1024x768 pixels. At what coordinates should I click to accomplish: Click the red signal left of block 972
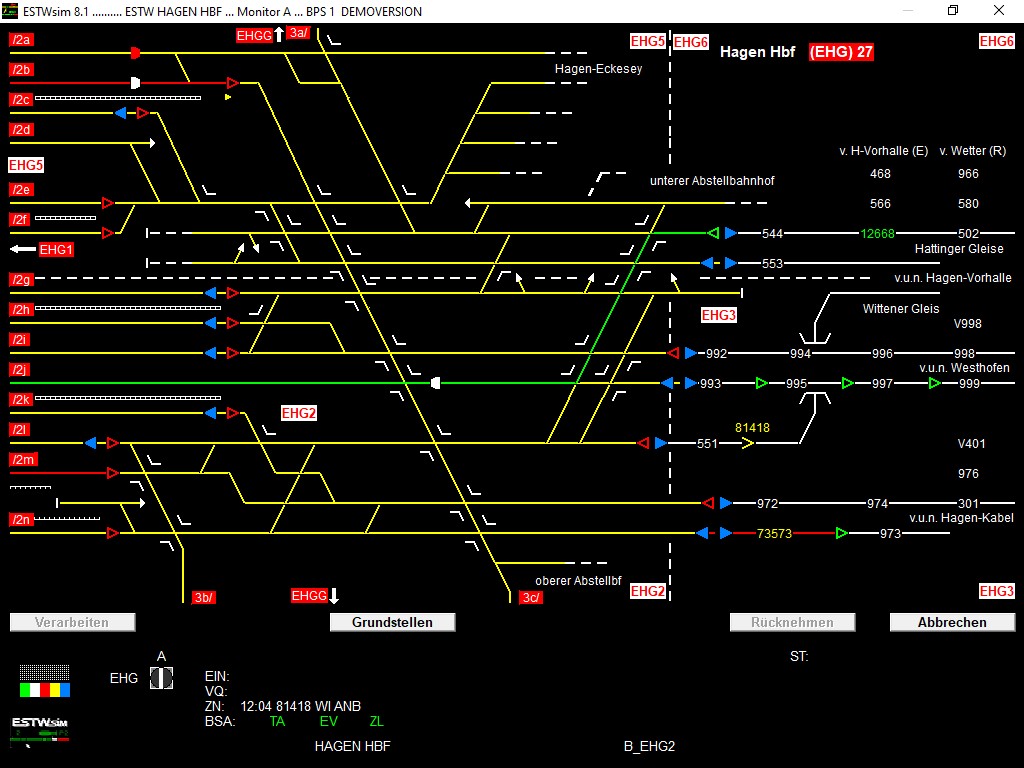point(708,504)
